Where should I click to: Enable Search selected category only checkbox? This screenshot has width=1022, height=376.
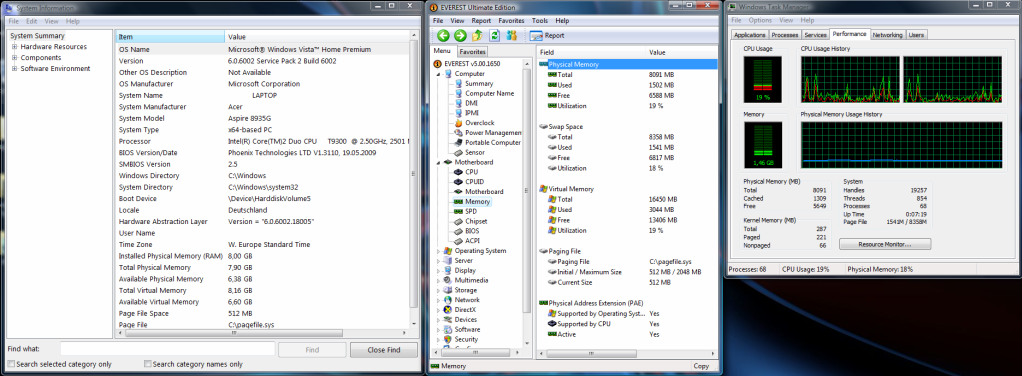[11, 364]
